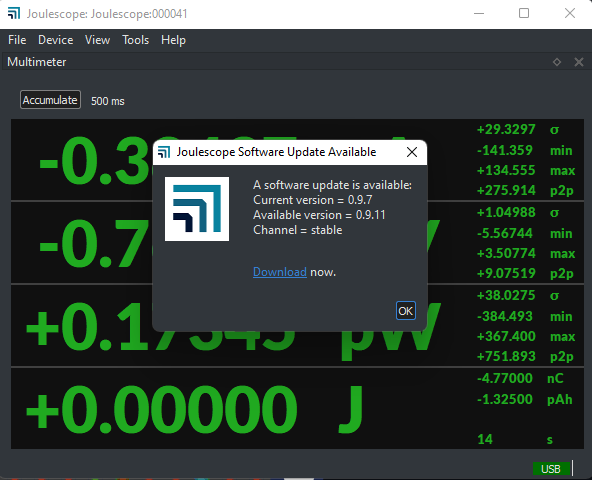592x480 pixels.
Task: Select the 500 ms interval text
Action: (x=108, y=101)
